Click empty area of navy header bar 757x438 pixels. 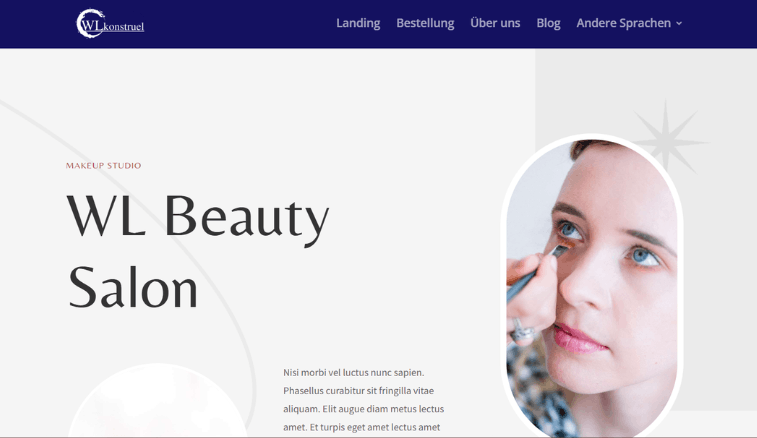coord(241,23)
